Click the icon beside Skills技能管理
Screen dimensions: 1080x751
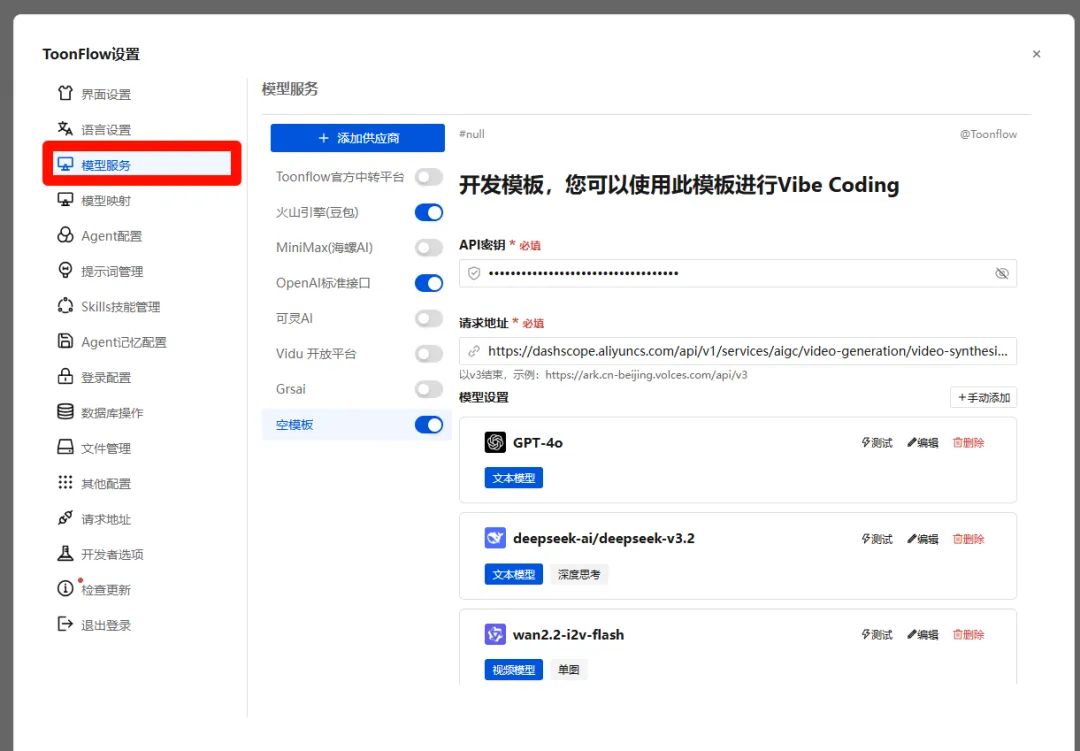click(x=65, y=306)
